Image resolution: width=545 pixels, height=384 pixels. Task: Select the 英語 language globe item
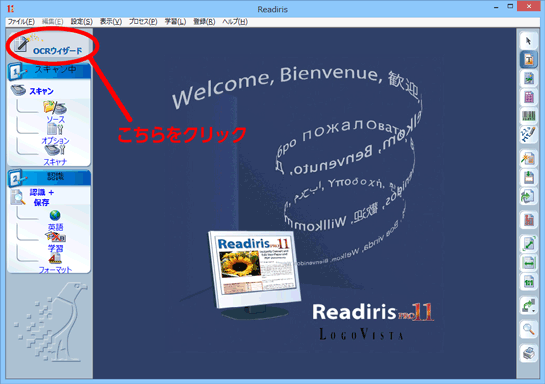(55, 220)
